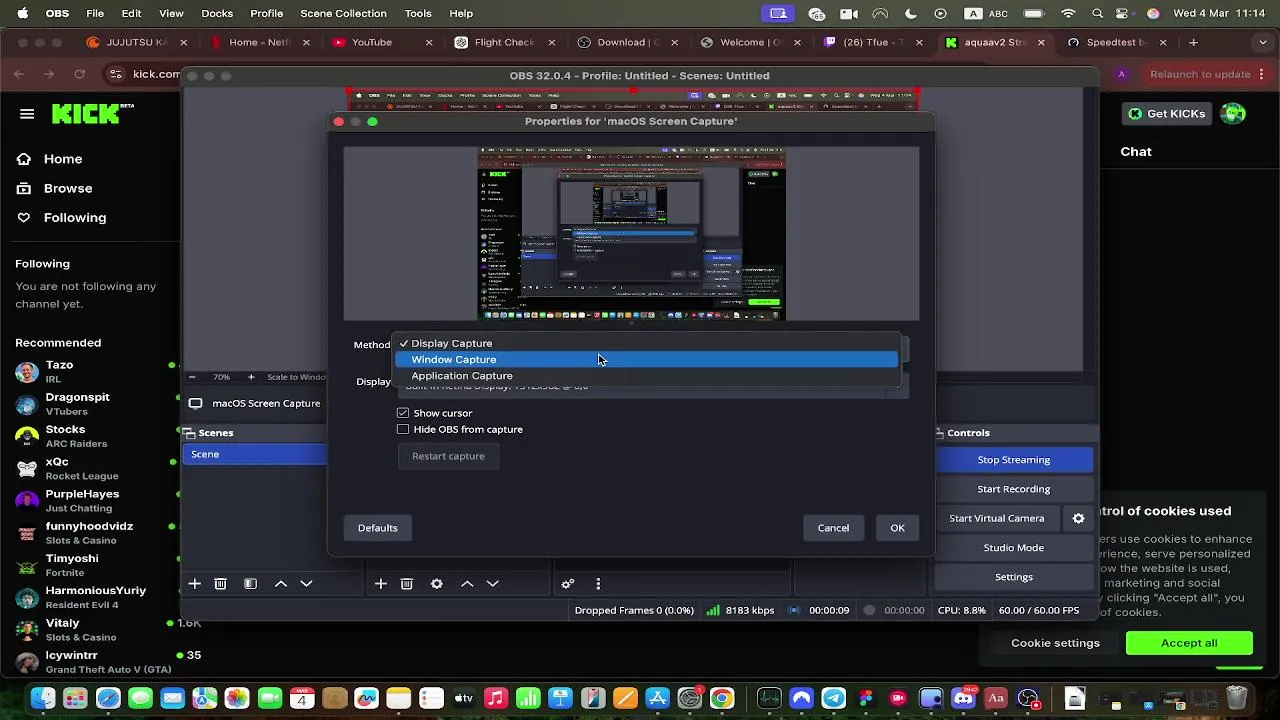Zoom in OBS preview with plus icon
This screenshot has height=720, width=1280.
tap(251, 377)
